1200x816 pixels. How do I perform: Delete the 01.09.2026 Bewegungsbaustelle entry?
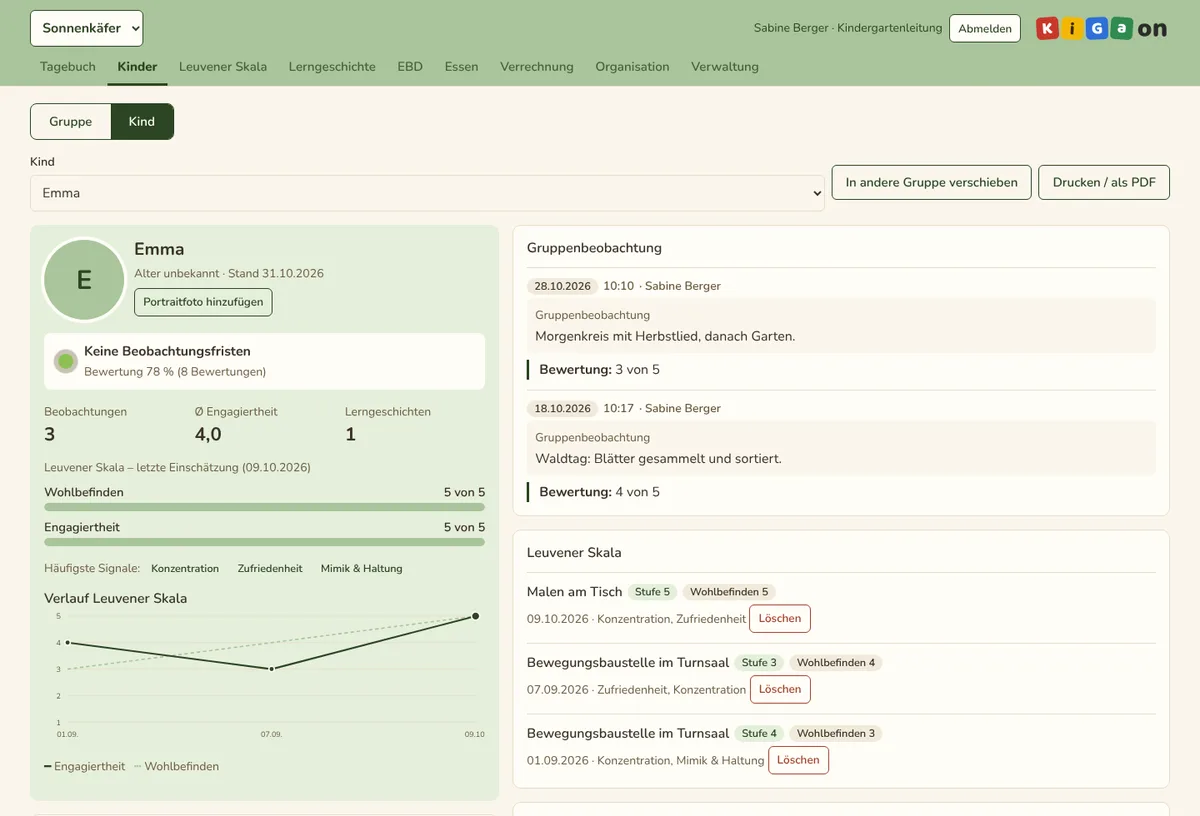798,760
